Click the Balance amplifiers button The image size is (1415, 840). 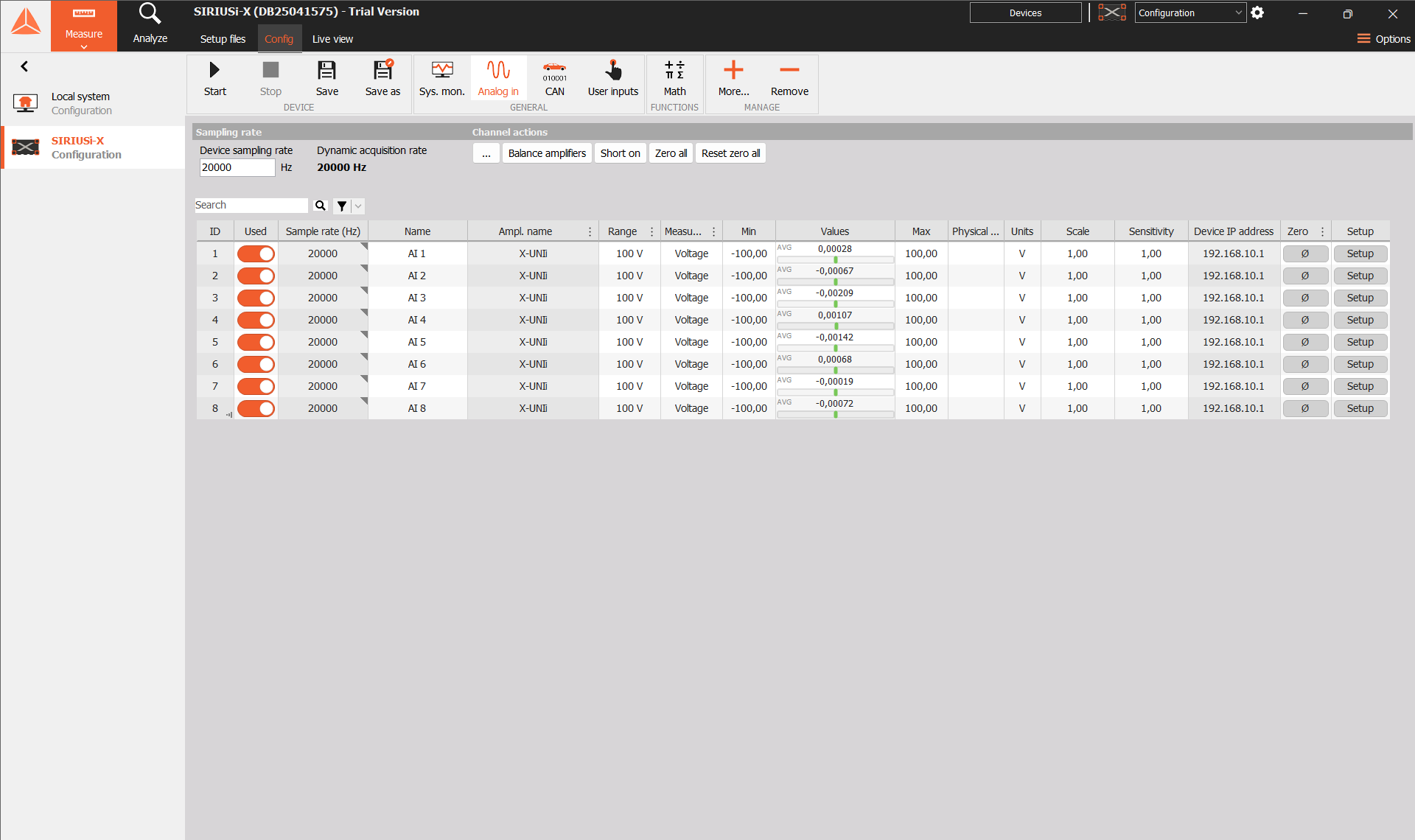[547, 153]
